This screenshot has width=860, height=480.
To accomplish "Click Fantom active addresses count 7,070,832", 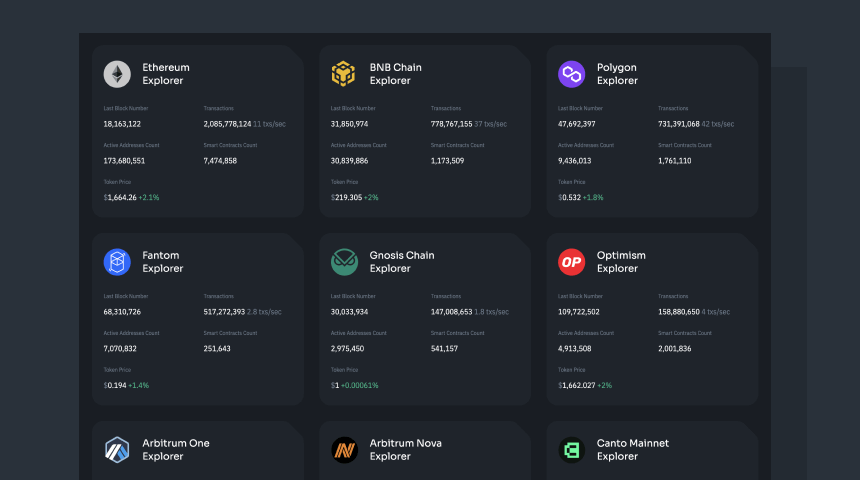I will [120, 348].
